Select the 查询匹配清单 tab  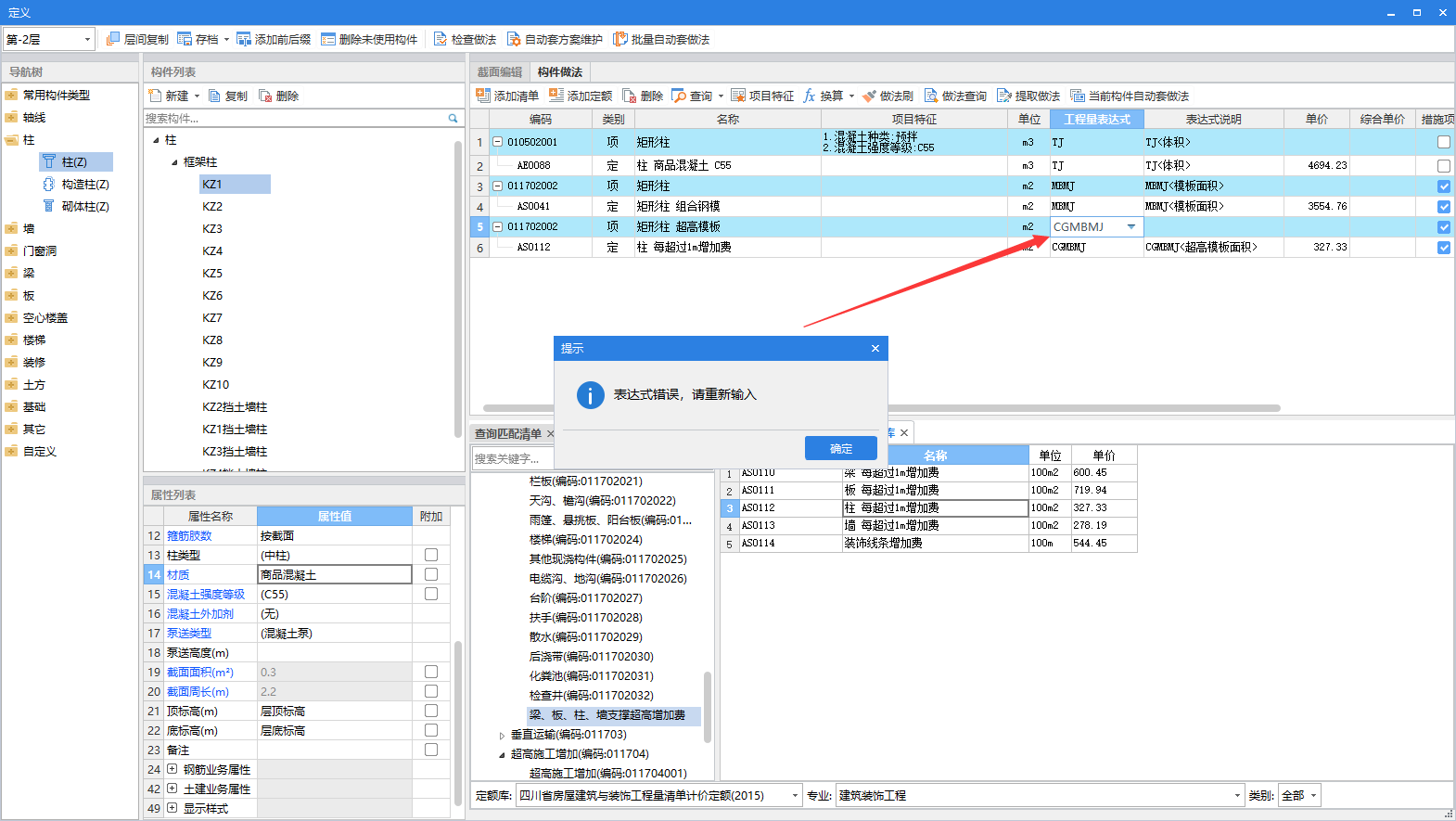click(508, 434)
